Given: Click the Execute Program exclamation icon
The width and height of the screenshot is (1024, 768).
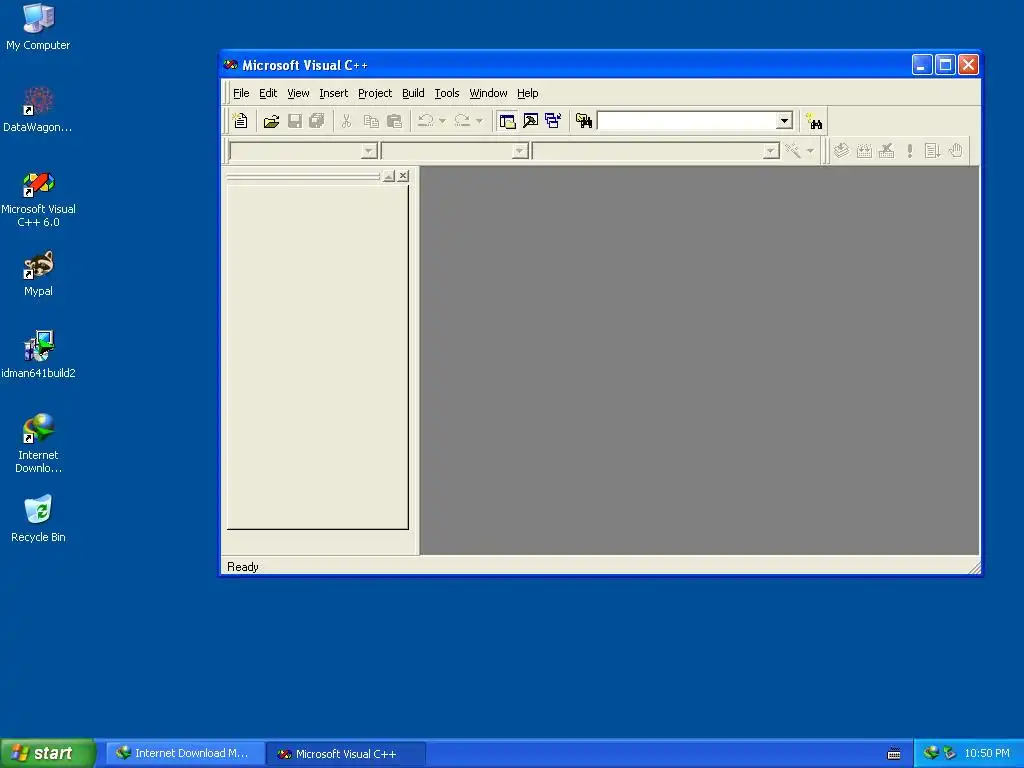Looking at the screenshot, I should (x=910, y=151).
